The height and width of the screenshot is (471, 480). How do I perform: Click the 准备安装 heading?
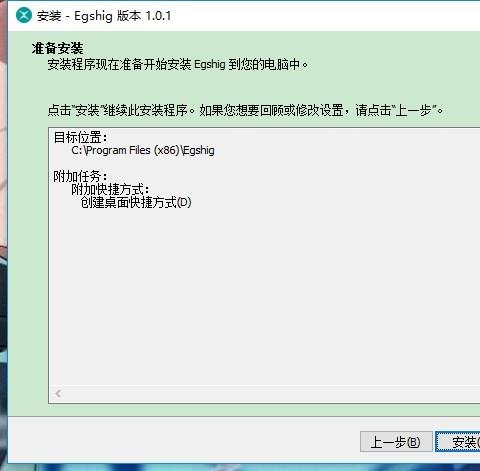(57, 48)
